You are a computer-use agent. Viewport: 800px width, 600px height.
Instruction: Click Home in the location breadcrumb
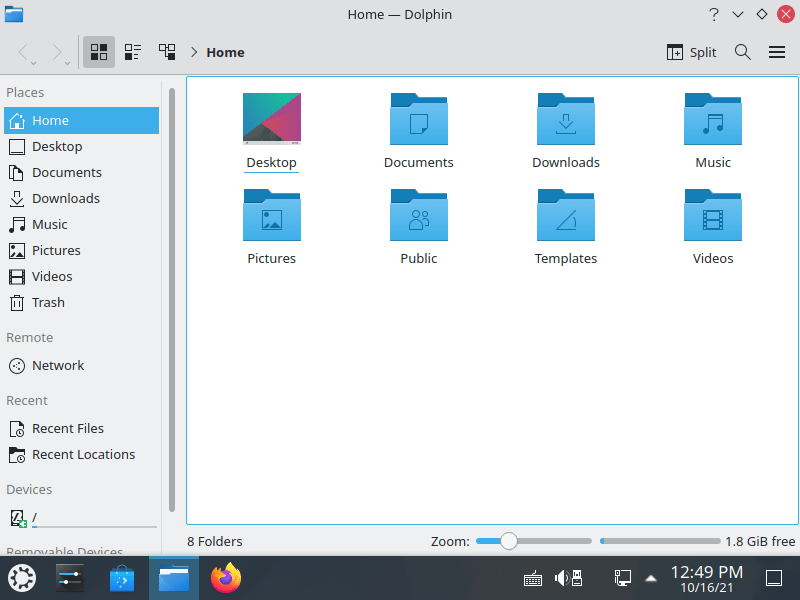point(226,53)
